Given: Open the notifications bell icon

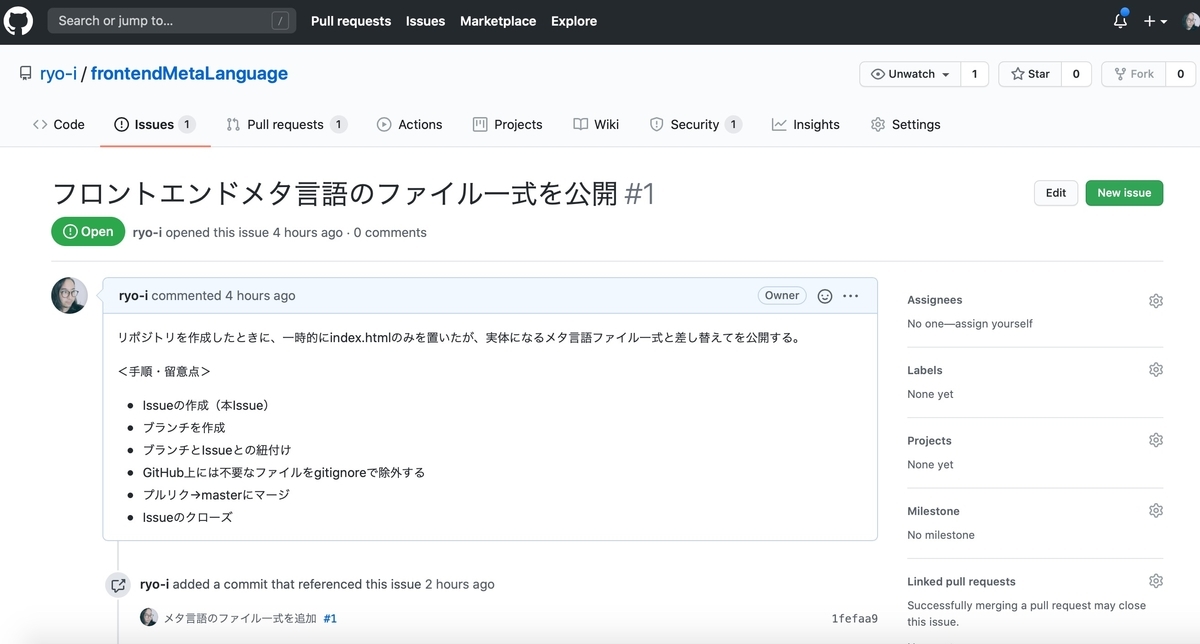Looking at the screenshot, I should (1120, 20).
